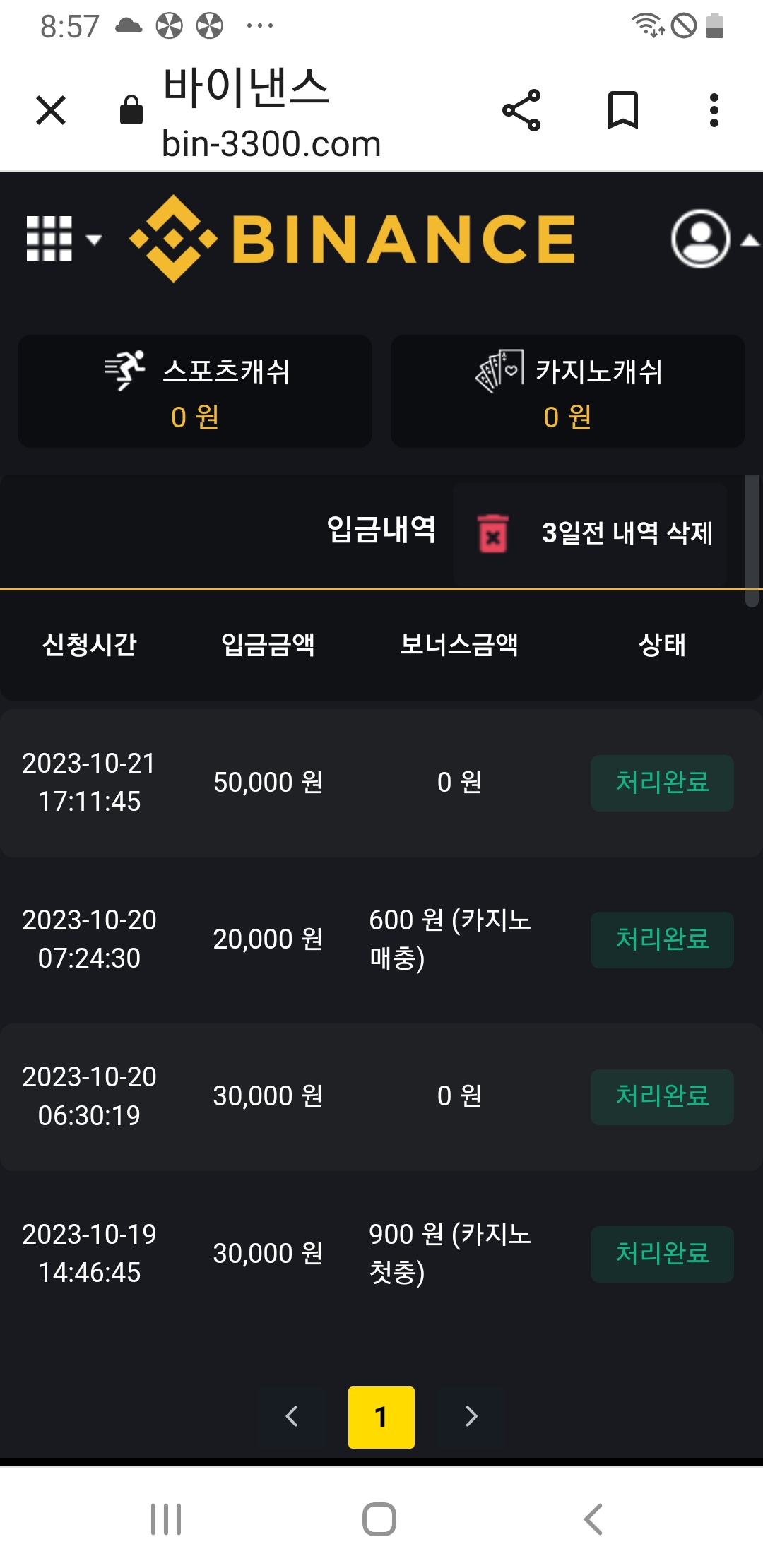
Task: Go to next page chevron
Action: pyautogui.click(x=471, y=1417)
